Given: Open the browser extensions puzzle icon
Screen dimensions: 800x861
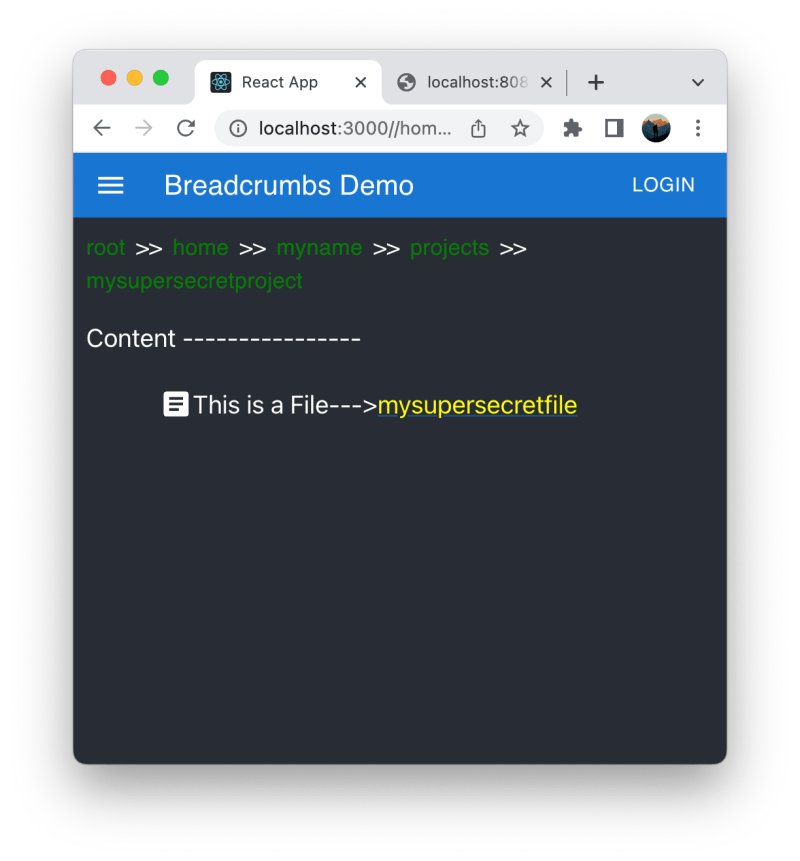Looking at the screenshot, I should pos(571,128).
